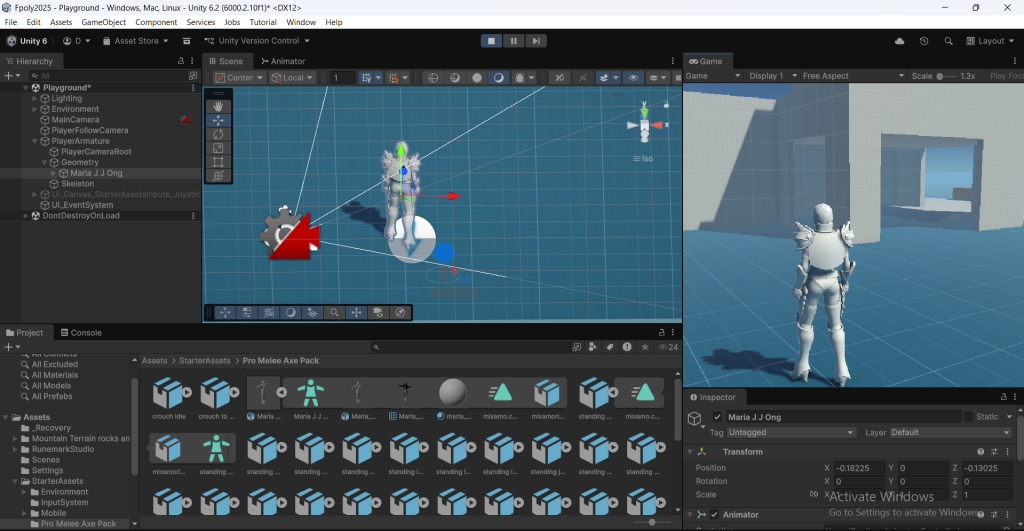Viewport: 1024px width, 531px height.
Task: Select the Hand tool in Scene view
Action: coord(219,106)
